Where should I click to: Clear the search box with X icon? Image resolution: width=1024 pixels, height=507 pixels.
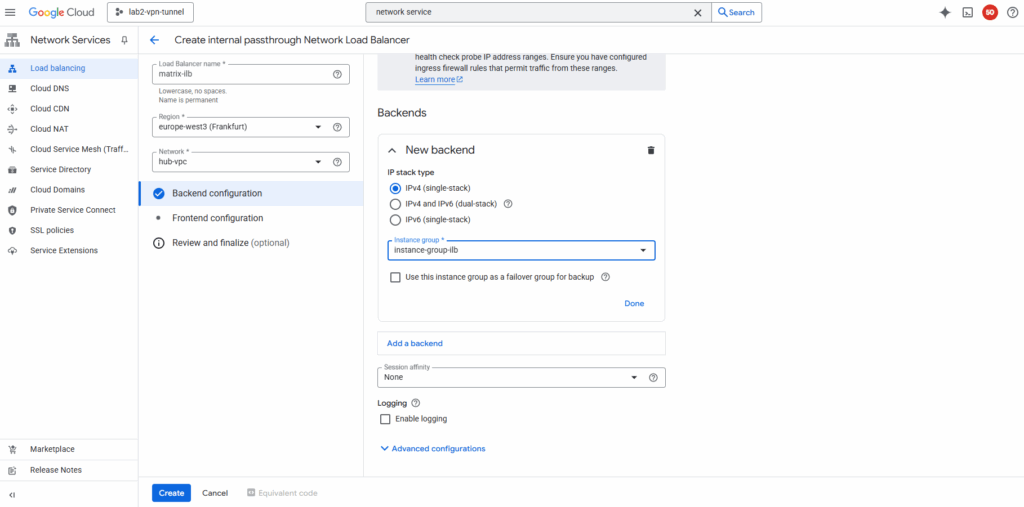[698, 13]
